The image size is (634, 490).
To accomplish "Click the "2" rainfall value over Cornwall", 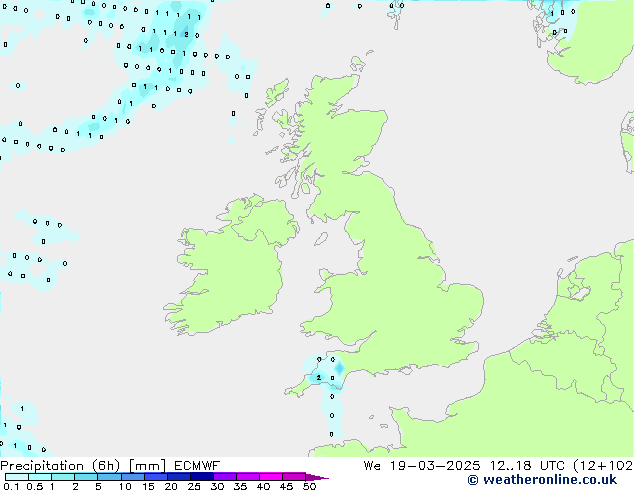I will [319, 378].
